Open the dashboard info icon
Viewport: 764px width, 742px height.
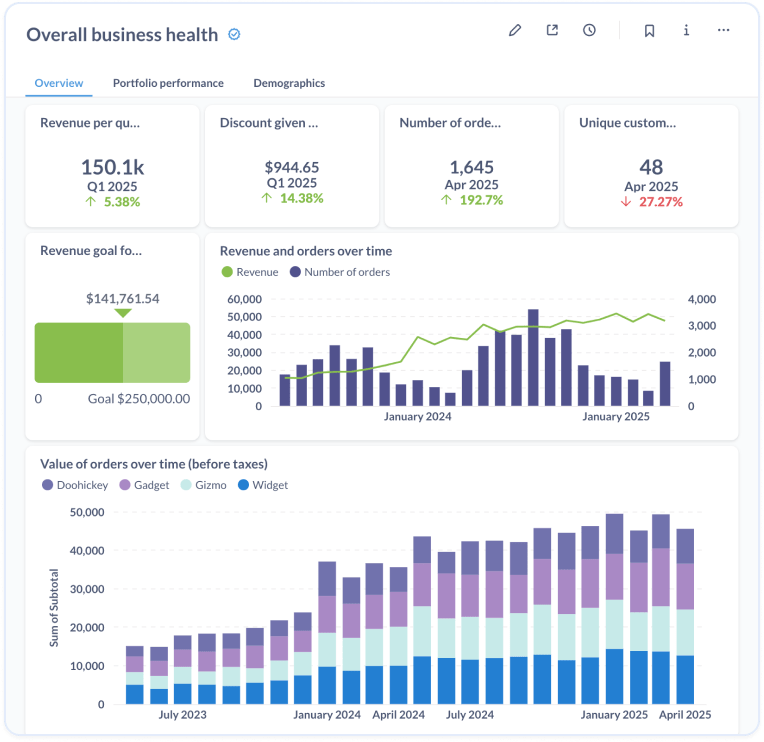coord(686,30)
